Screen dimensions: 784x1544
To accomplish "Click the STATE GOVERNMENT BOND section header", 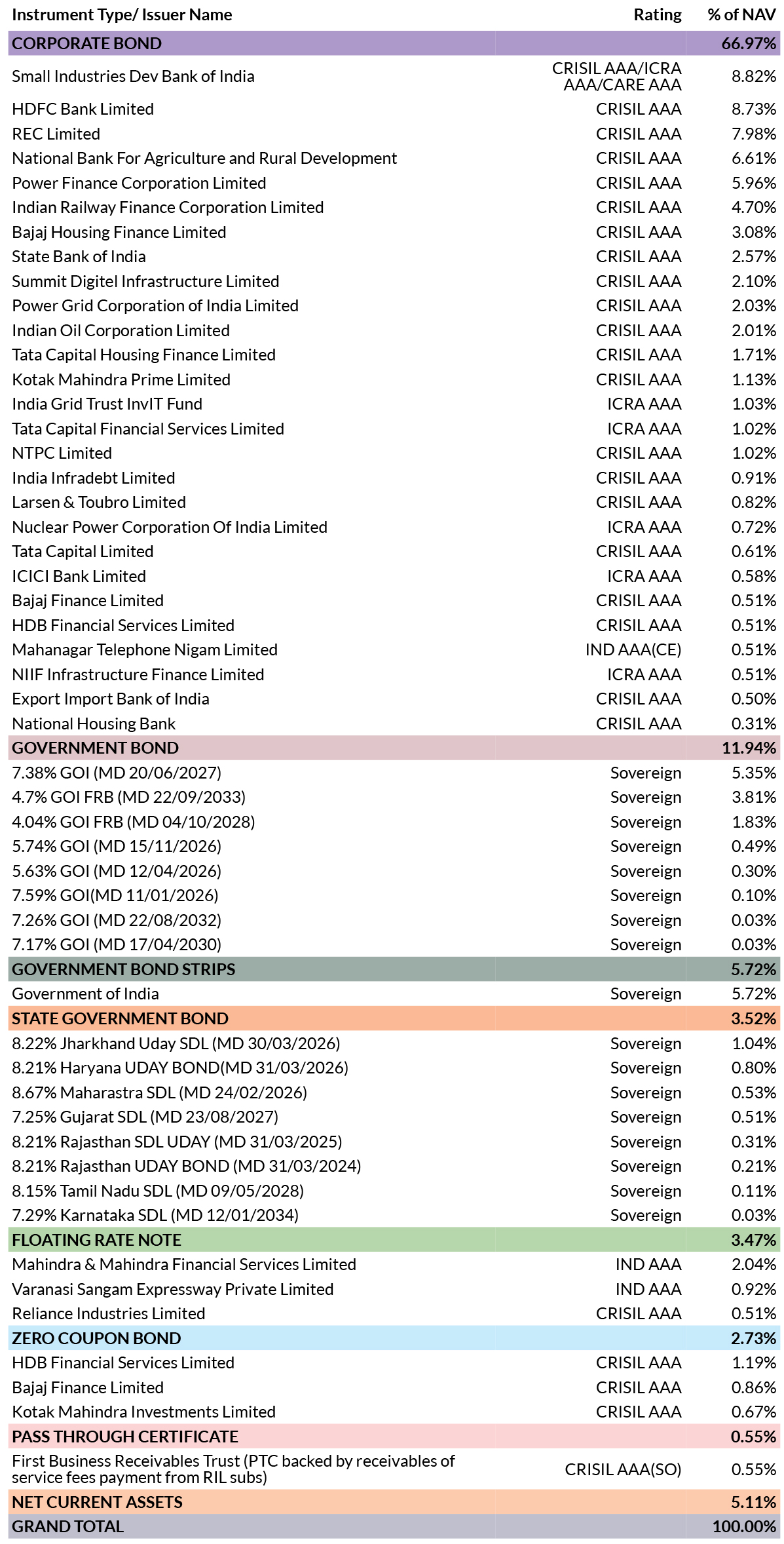I will click(120, 1018).
